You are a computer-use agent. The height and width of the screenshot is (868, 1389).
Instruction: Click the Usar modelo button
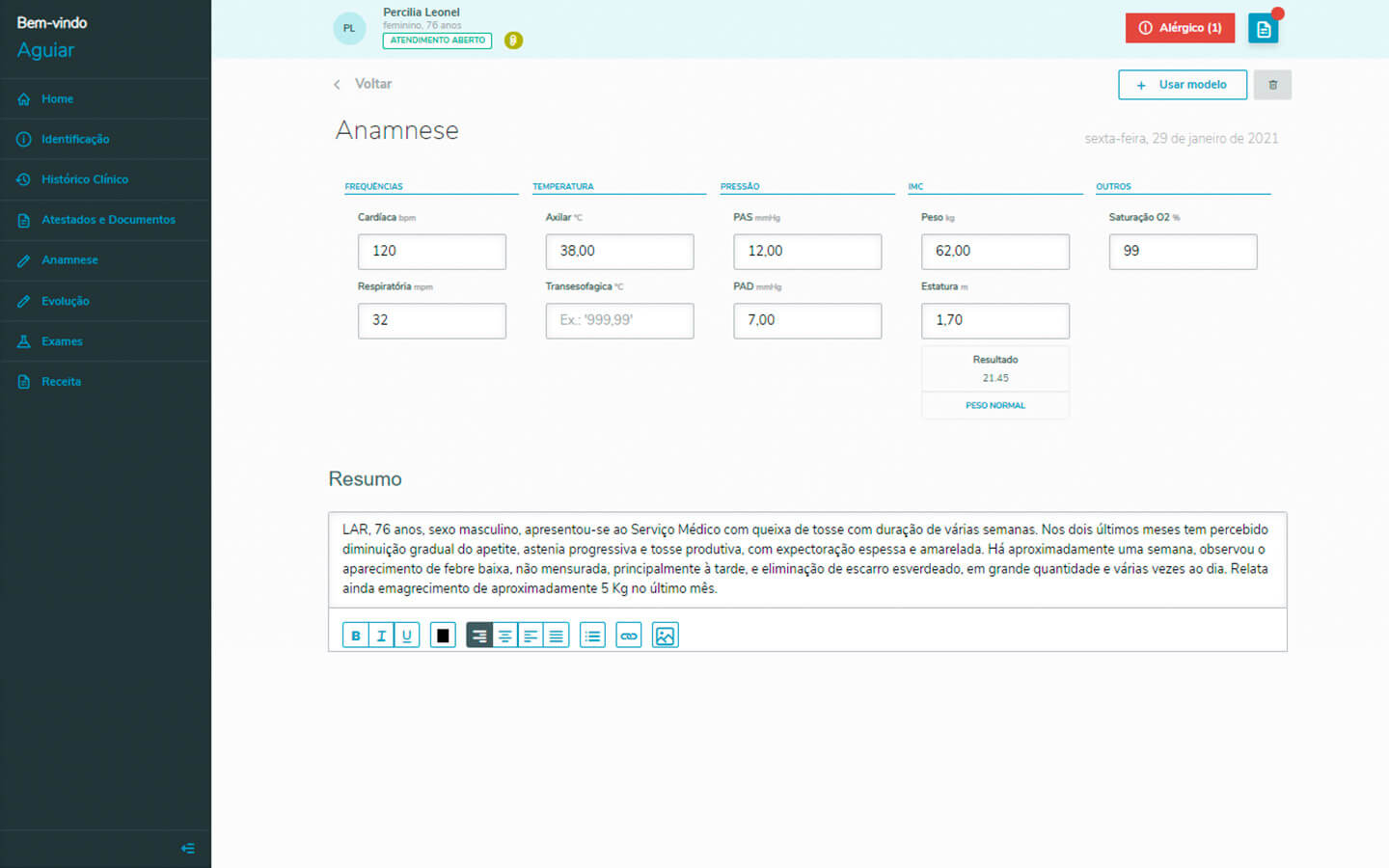pyautogui.click(x=1182, y=85)
